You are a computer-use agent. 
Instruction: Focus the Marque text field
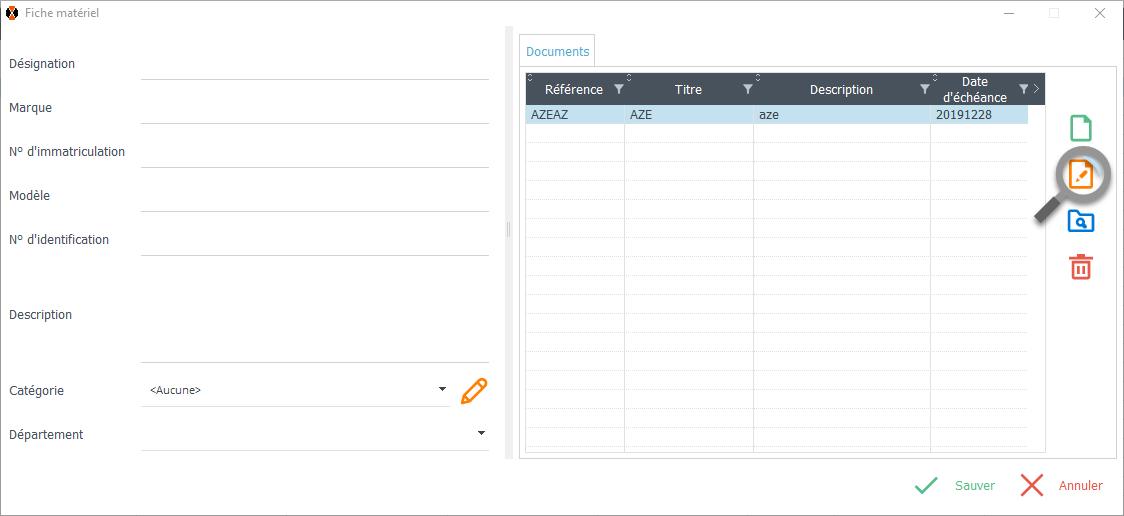coord(314,109)
